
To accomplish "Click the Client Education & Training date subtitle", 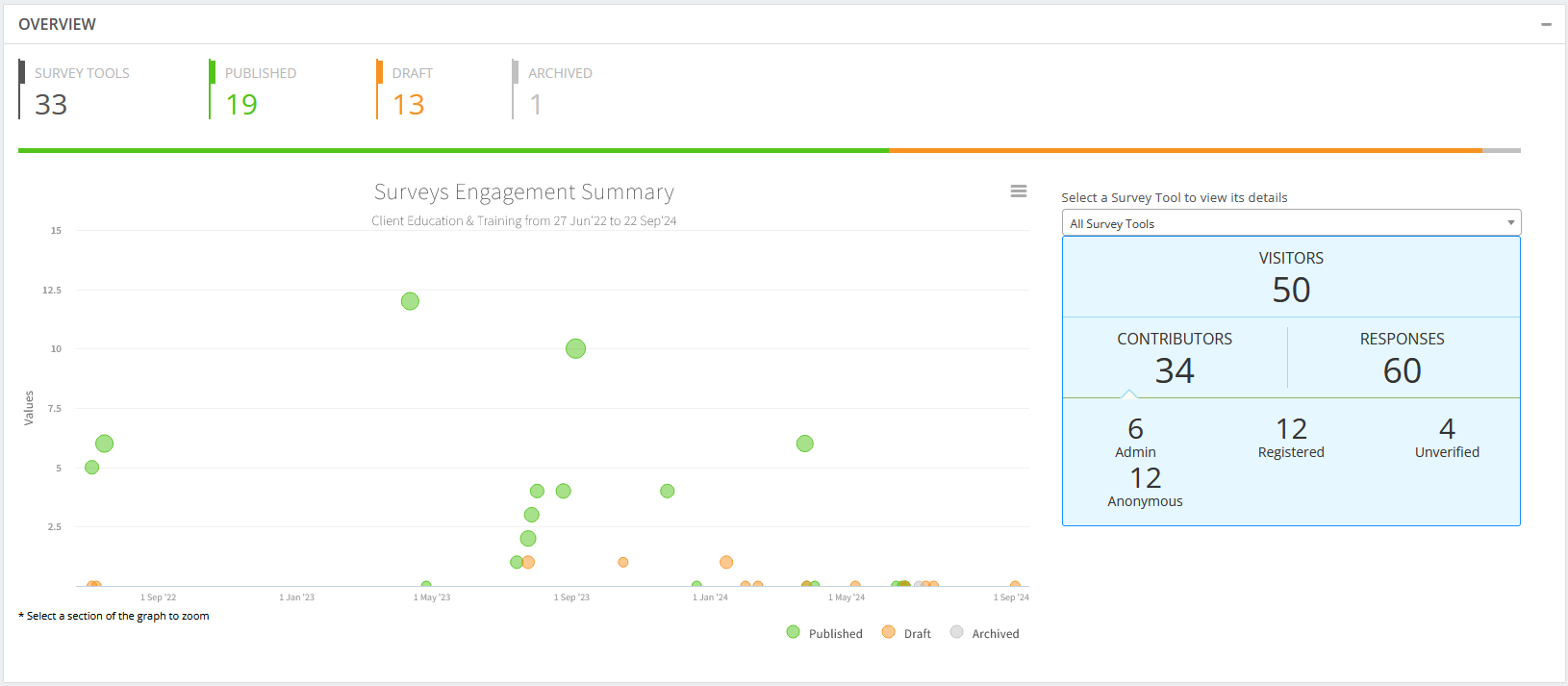I will (x=524, y=221).
